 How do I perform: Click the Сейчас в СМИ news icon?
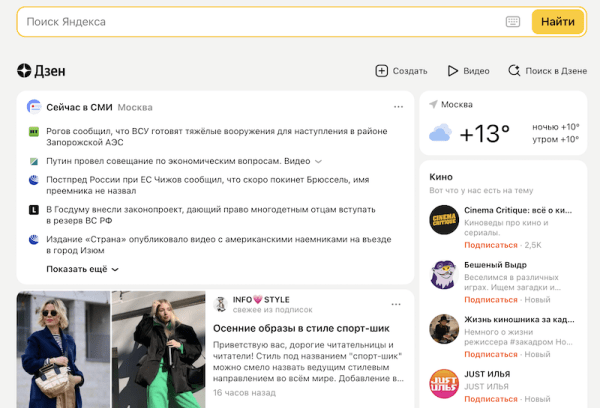pos(34,107)
